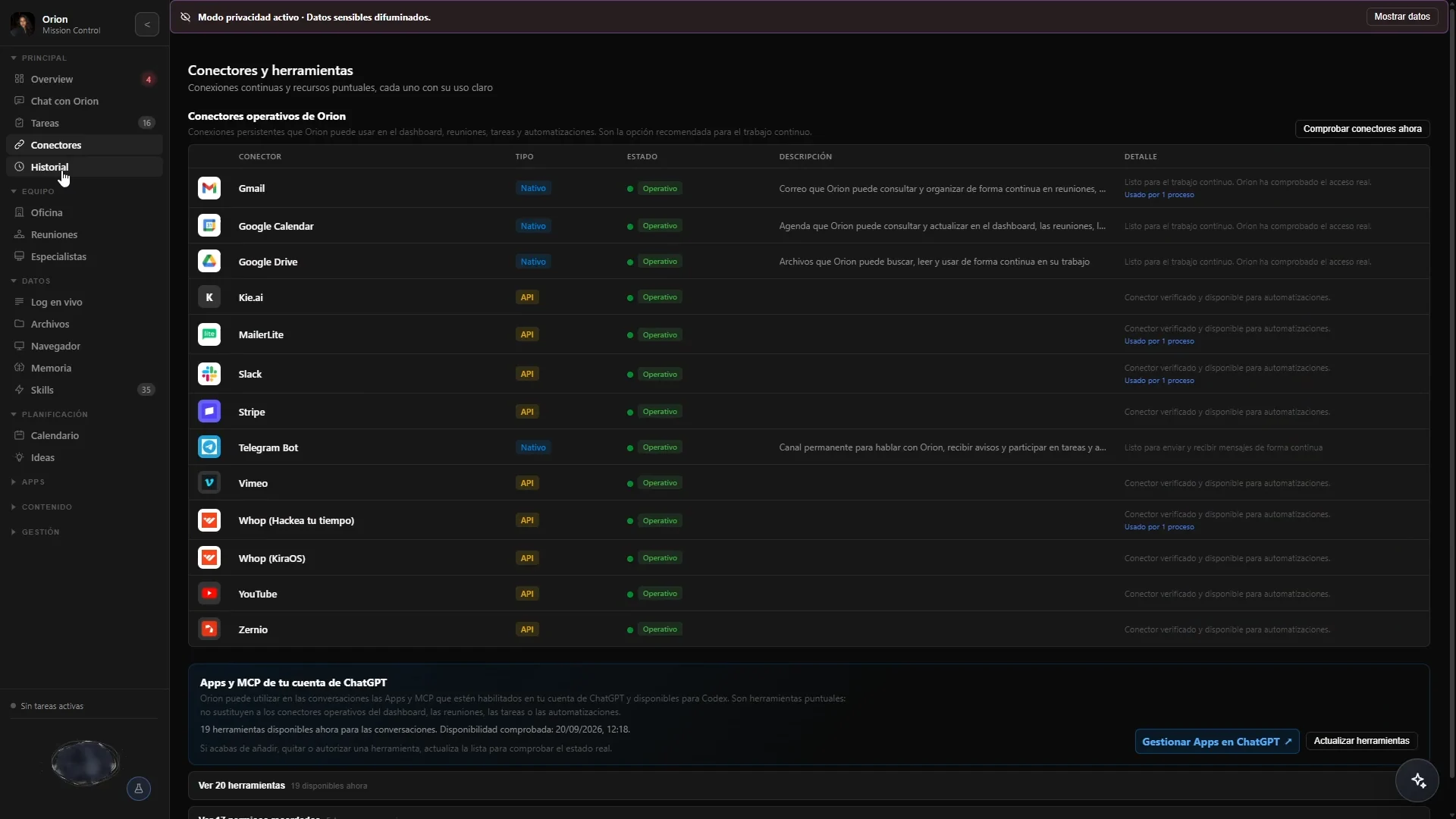Select the Google Drive connector icon

coord(209,261)
